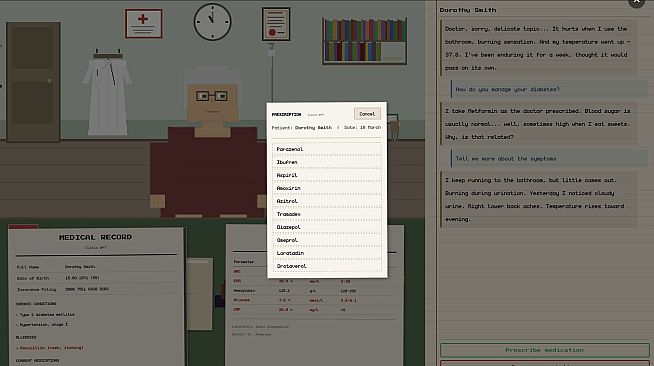This screenshot has height=366, width=654.
Task: Select Parazenol from the medication list
Action: [x=327, y=149]
